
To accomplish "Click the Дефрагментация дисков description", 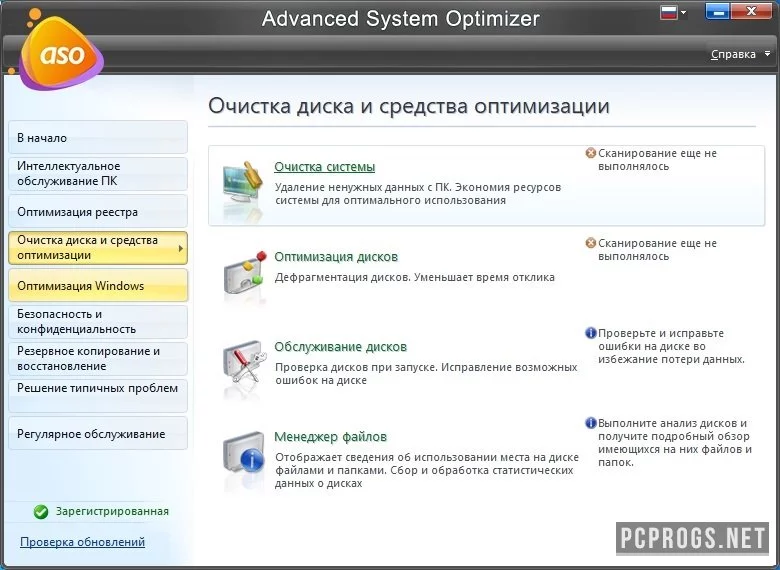I will coord(414,278).
